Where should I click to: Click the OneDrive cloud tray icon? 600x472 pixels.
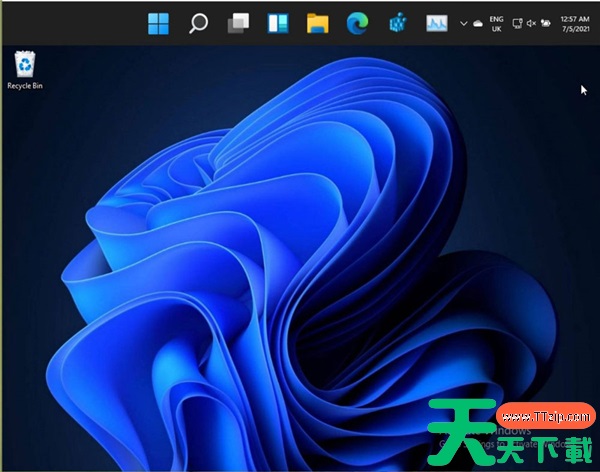tap(478, 22)
